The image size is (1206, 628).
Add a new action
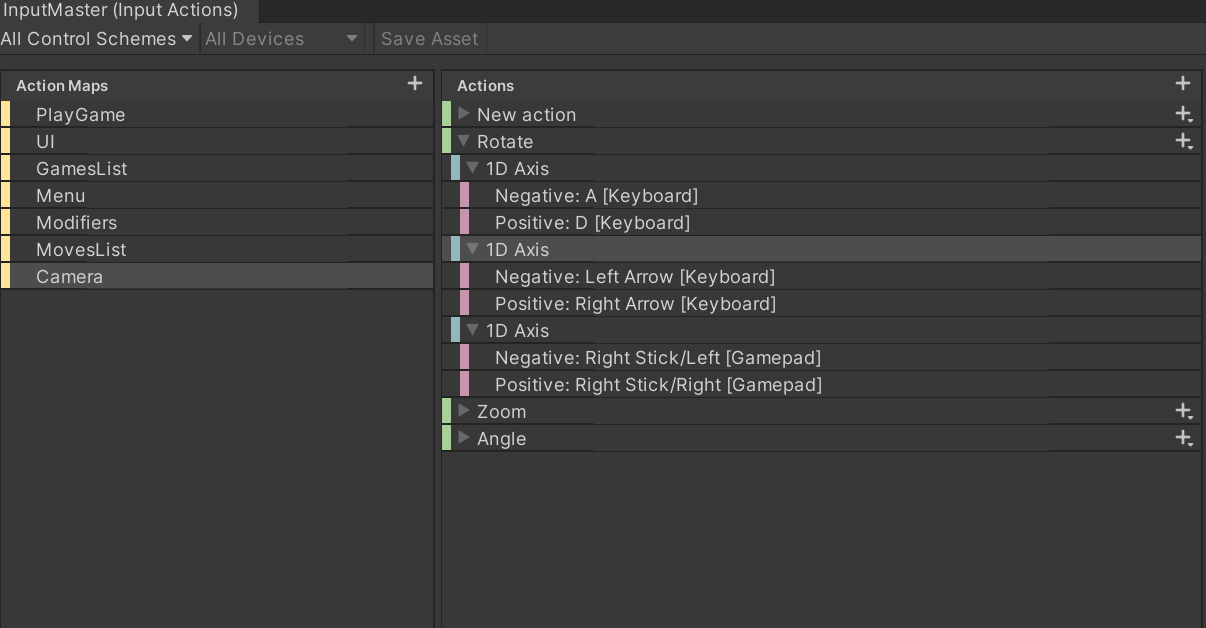click(x=1183, y=84)
